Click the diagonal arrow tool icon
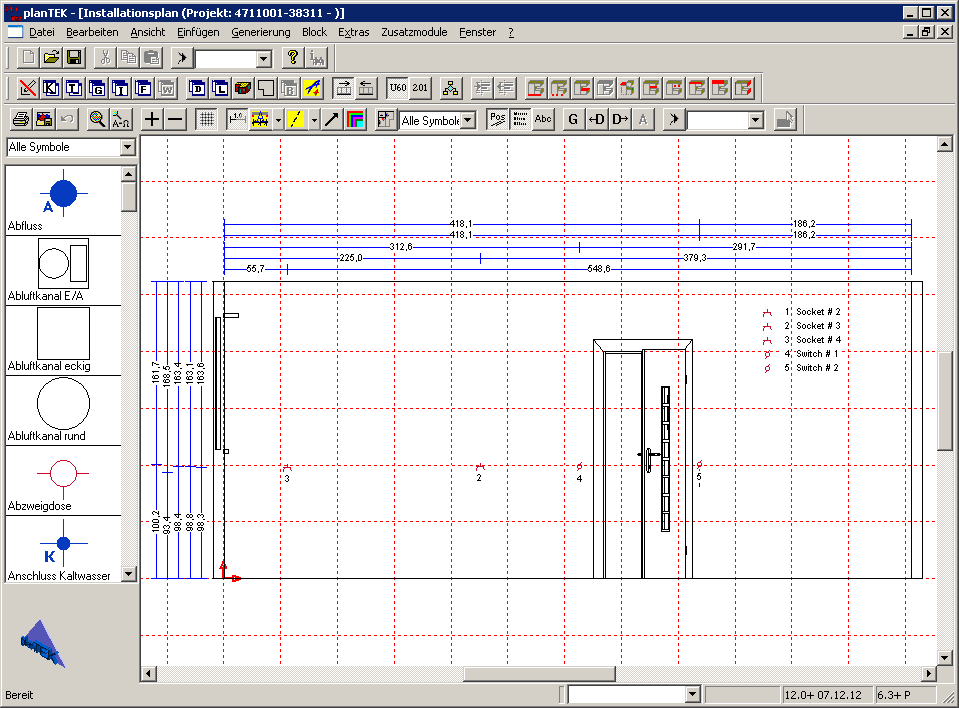The width and height of the screenshot is (959, 708). tap(331, 120)
